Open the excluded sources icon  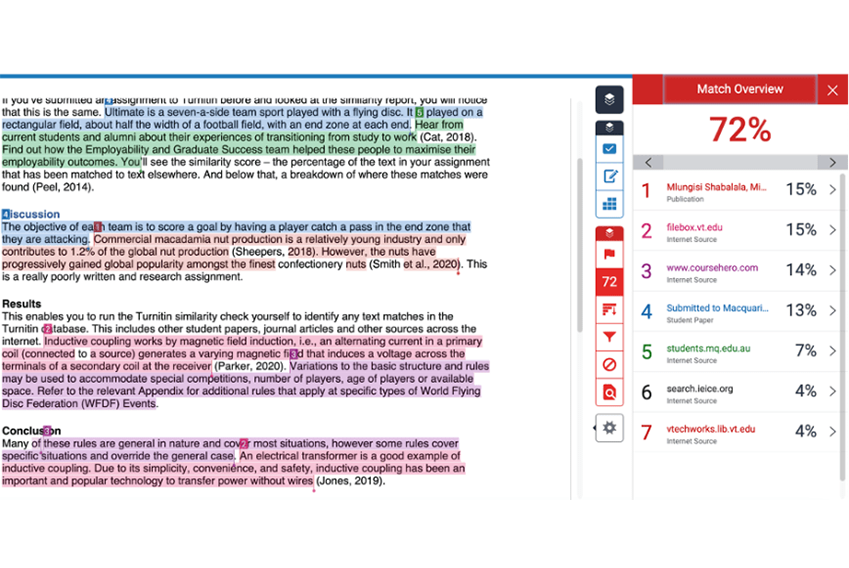point(610,365)
